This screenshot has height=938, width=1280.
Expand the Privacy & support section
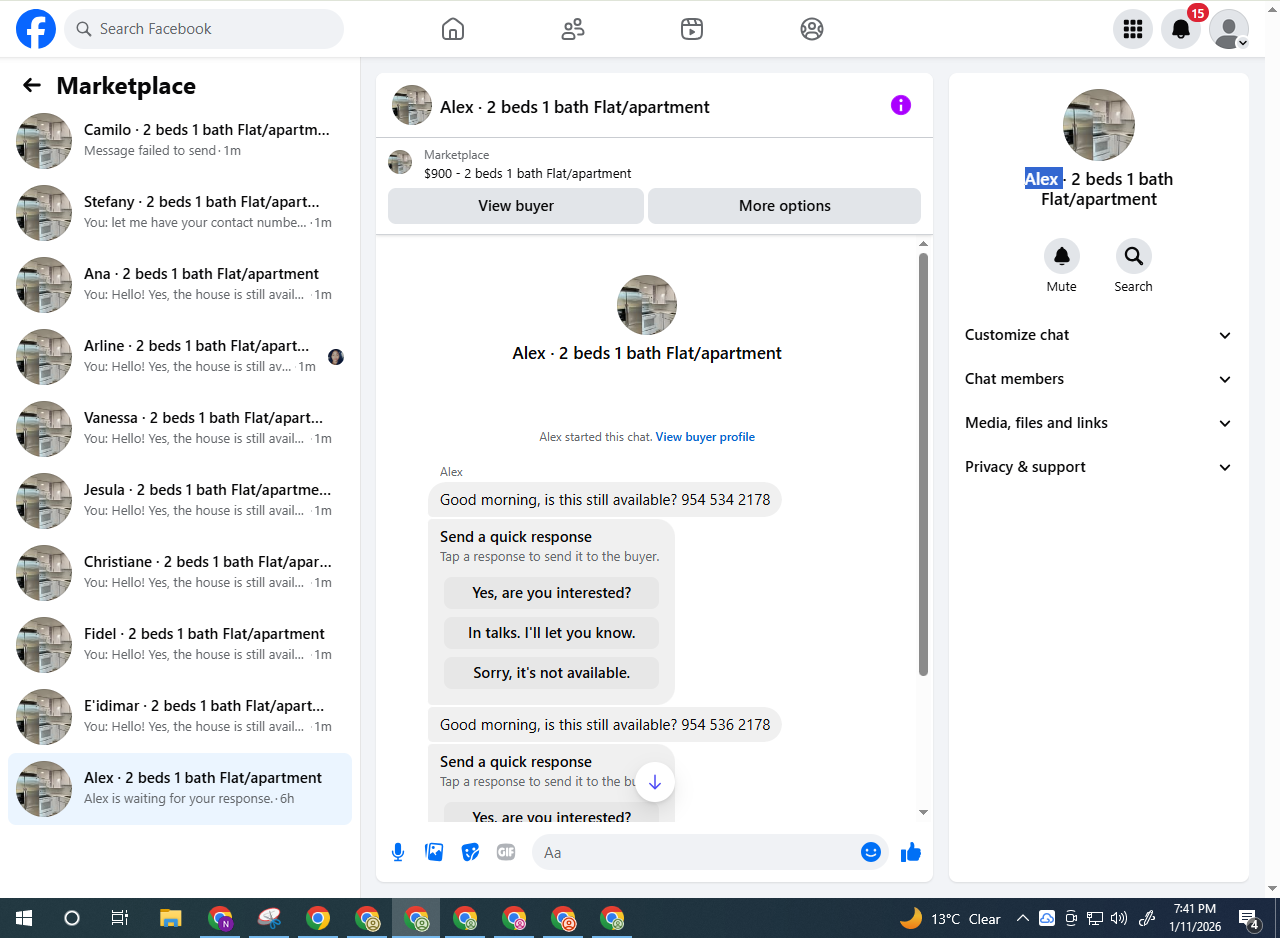click(1099, 467)
